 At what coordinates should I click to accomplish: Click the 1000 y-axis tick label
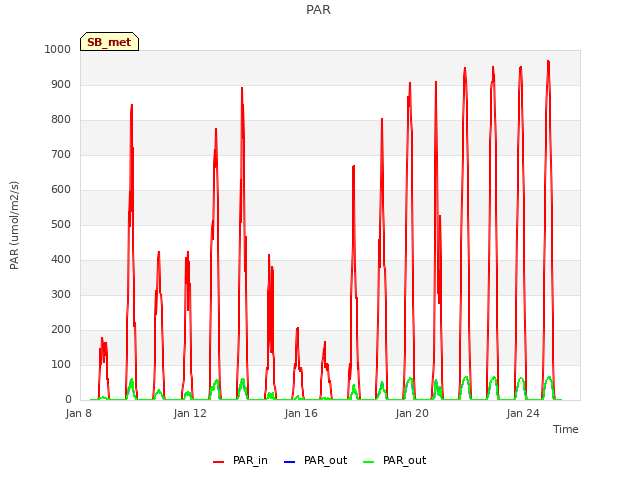pos(58,49)
